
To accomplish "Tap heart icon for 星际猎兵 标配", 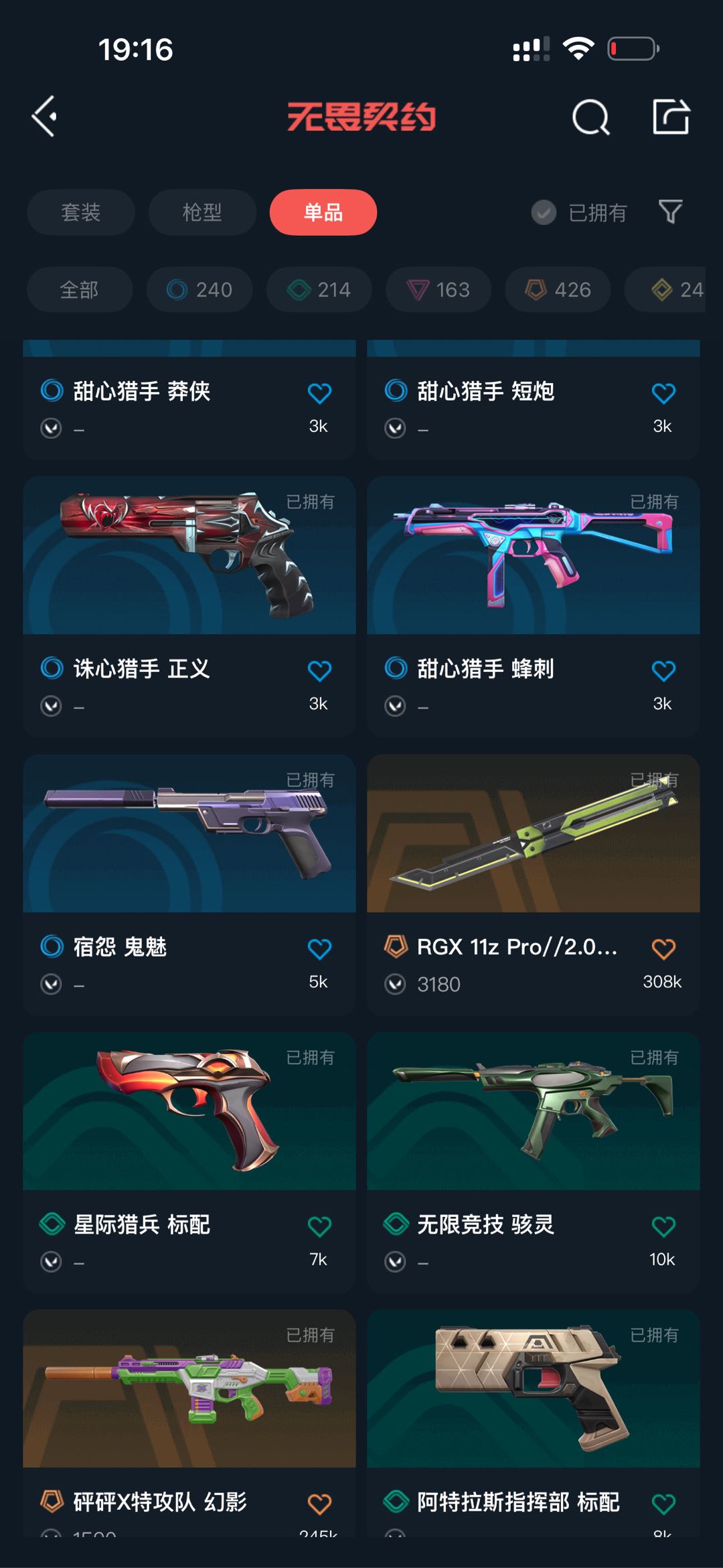I will (319, 1226).
